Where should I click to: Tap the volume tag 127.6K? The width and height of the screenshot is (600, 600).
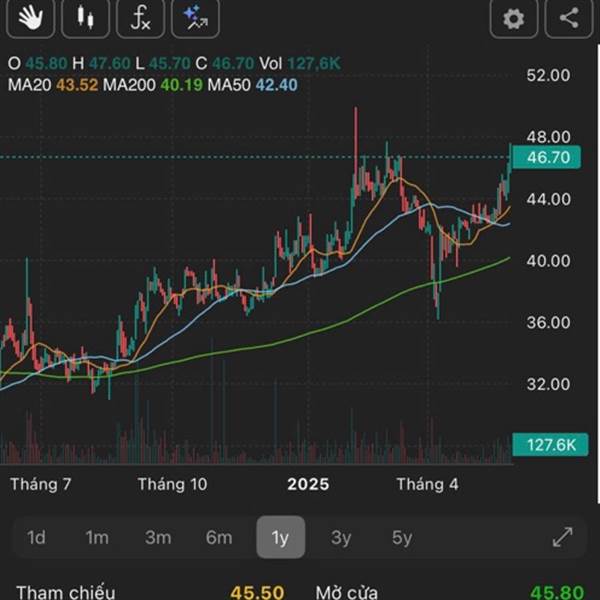coord(550,445)
